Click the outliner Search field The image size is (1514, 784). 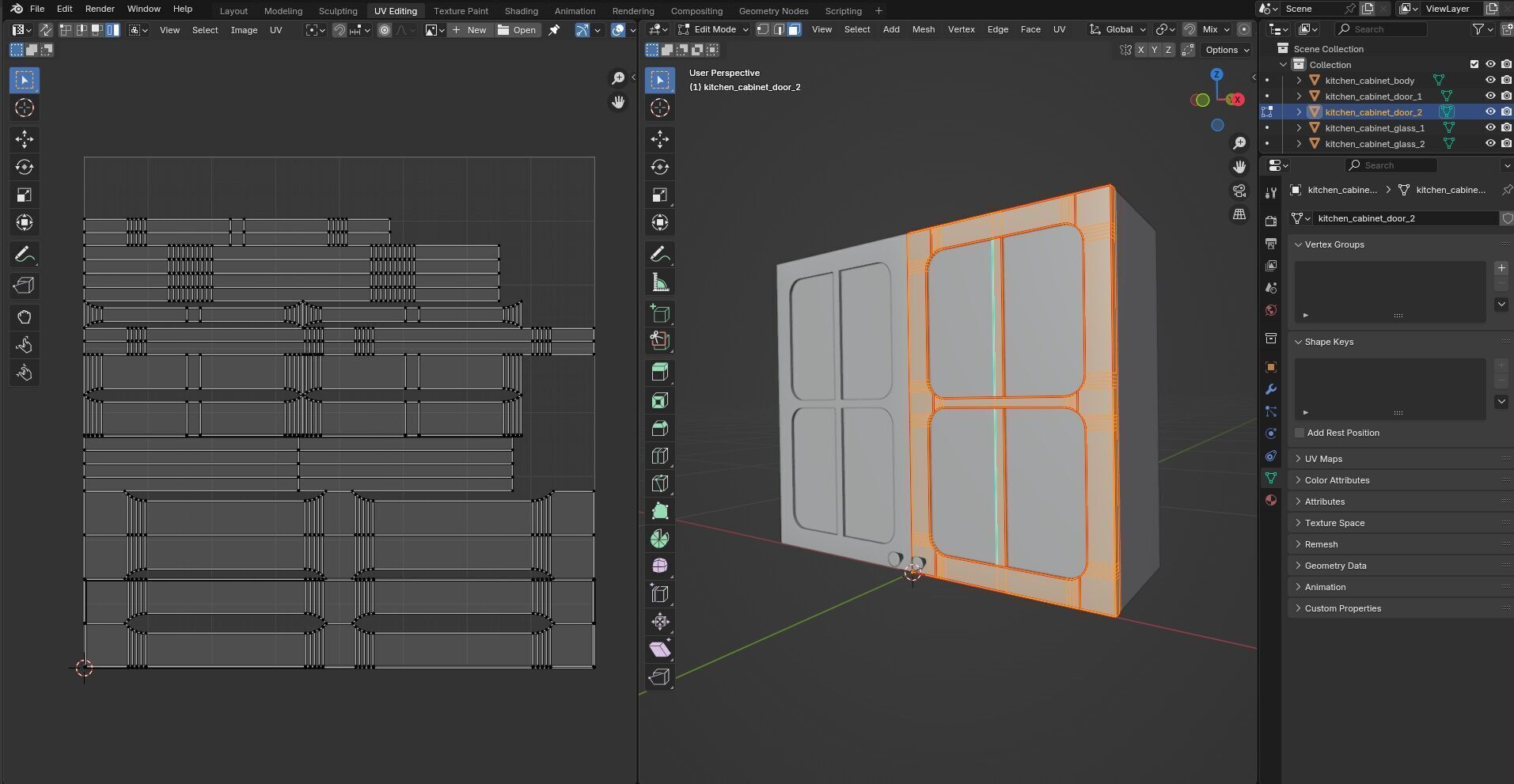[x=1381, y=29]
